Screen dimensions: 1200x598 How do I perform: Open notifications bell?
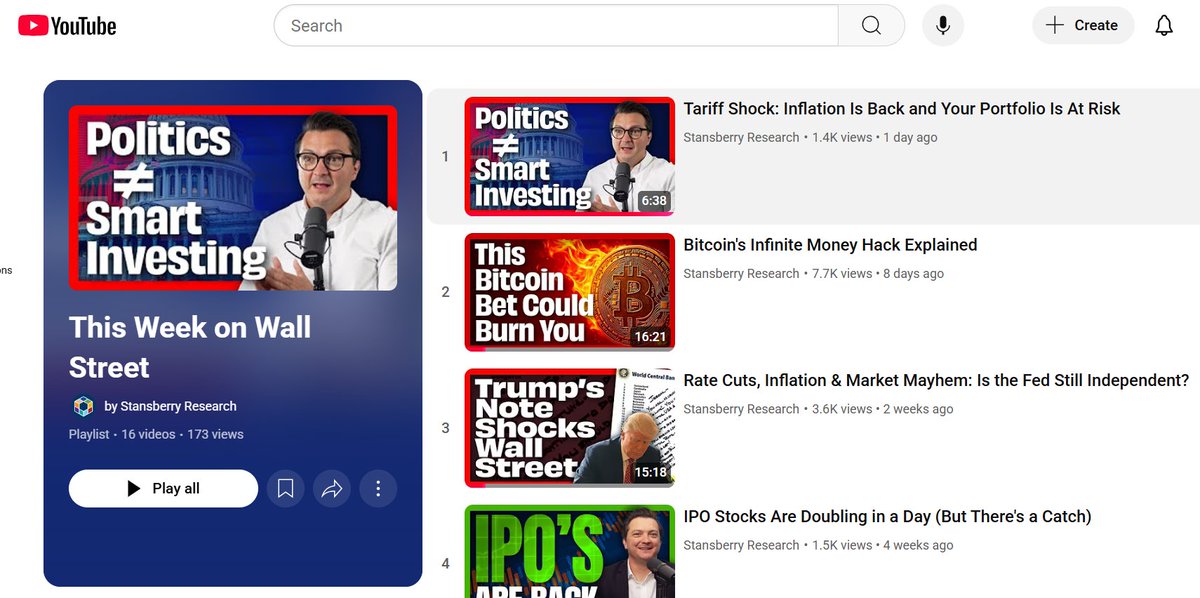coord(1164,26)
